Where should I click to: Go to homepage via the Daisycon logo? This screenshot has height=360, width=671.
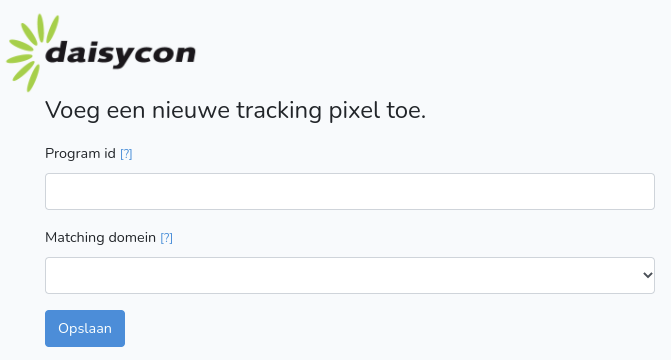coord(101,53)
